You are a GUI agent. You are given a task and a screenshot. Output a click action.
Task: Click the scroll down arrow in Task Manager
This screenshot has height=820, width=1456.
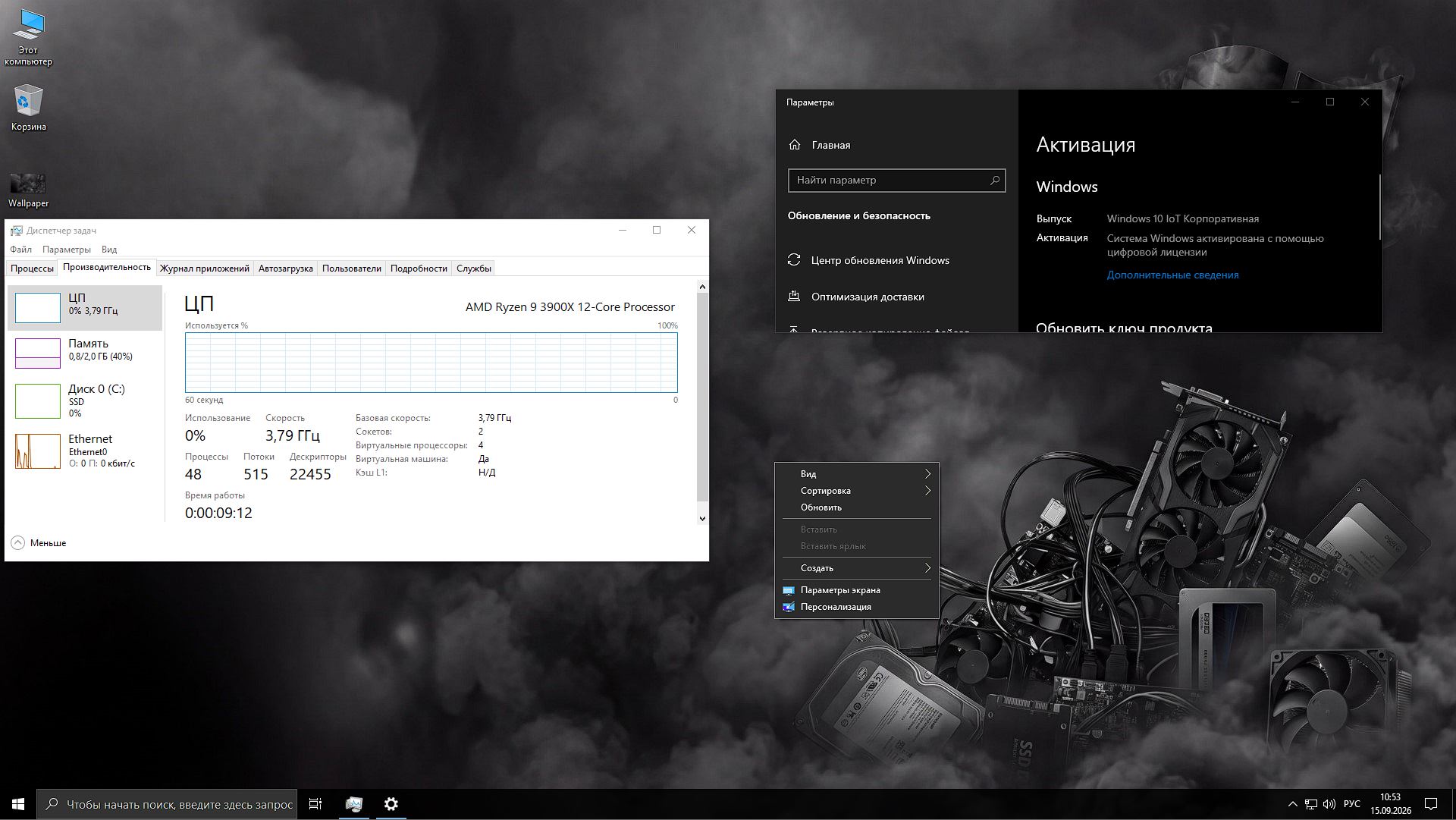[x=702, y=519]
